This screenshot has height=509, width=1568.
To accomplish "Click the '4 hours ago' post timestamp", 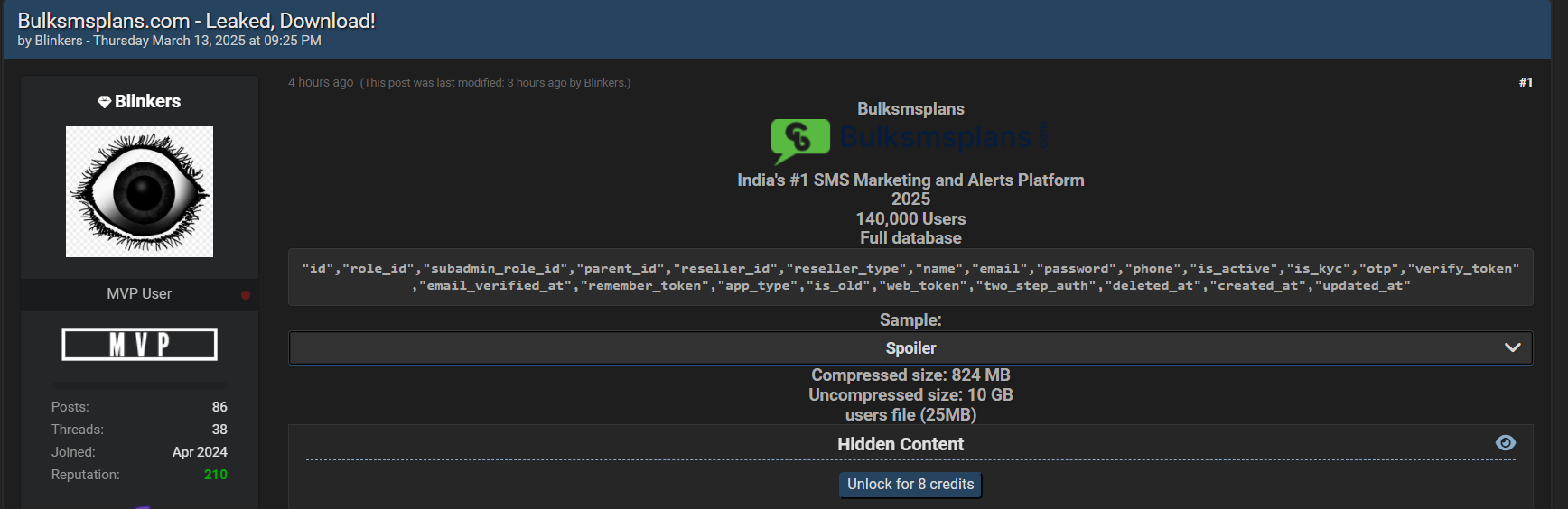I will pyautogui.click(x=321, y=82).
